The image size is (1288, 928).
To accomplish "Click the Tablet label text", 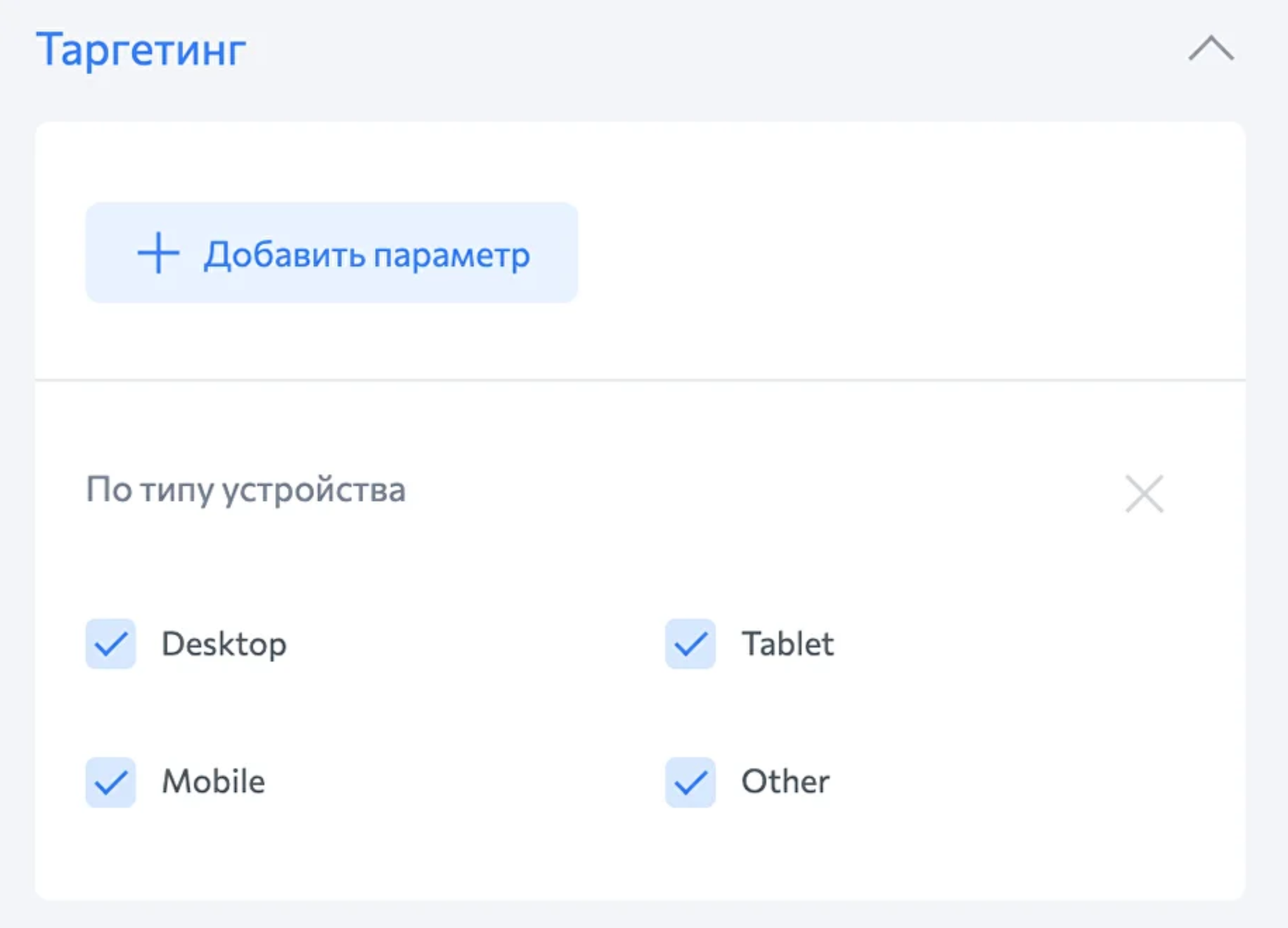I will [x=787, y=643].
